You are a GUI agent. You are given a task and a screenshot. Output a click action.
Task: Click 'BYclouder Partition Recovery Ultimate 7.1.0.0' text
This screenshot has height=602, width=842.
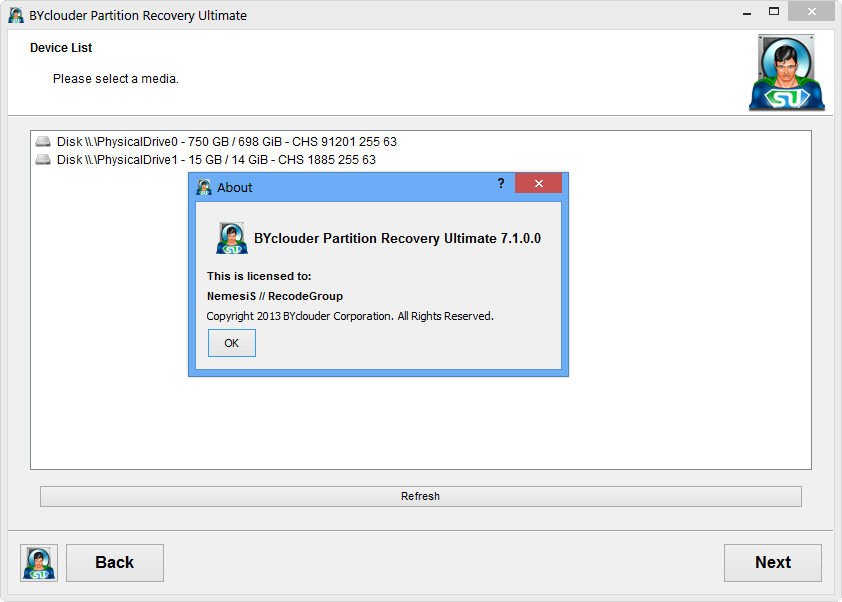point(397,238)
